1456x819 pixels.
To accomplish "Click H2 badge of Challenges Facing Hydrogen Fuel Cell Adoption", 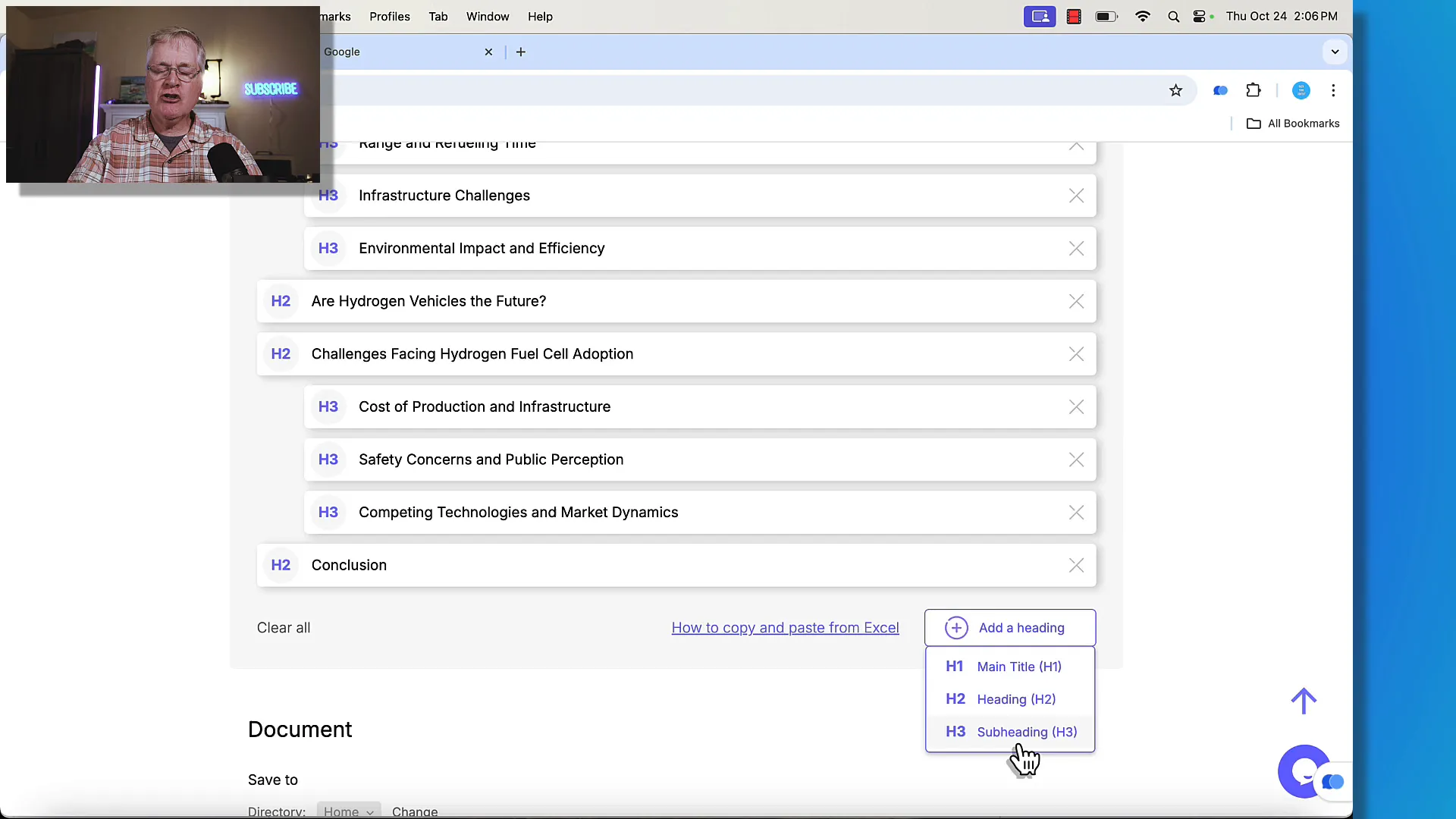I will point(281,354).
